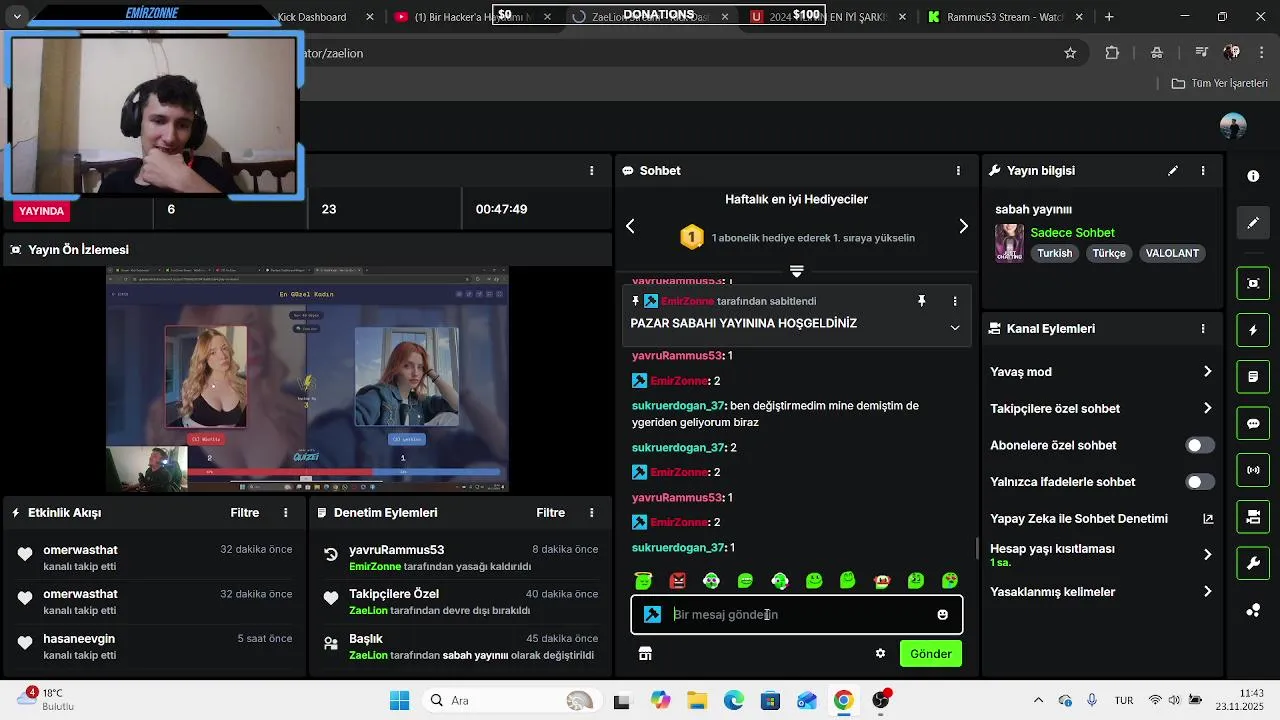Image resolution: width=1280 pixels, height=720 pixels.
Task: Open browser extensions puzzle icon
Action: tap(1112, 53)
